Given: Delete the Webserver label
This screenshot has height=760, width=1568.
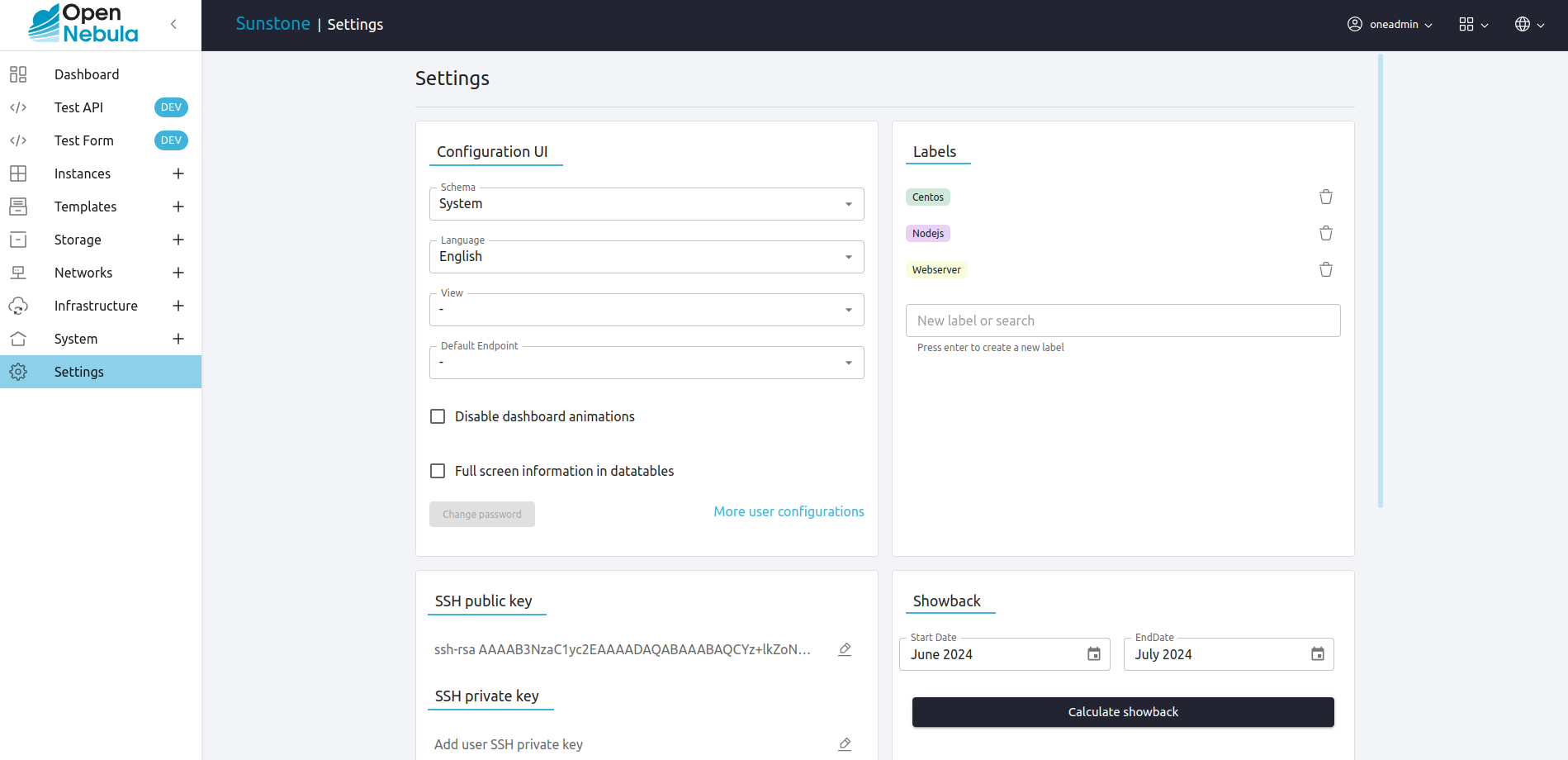Looking at the screenshot, I should 1326,269.
